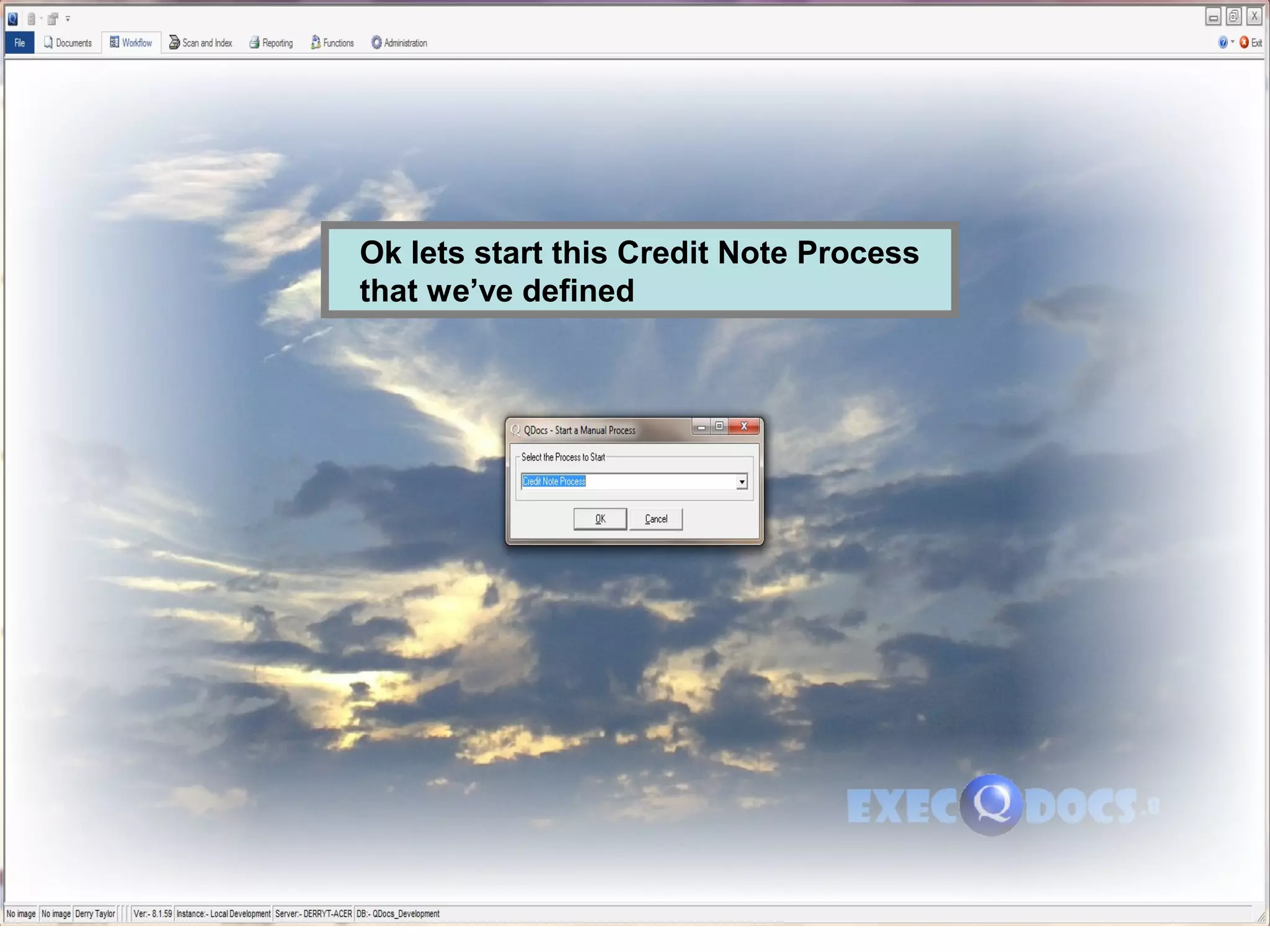Viewport: 1270px width, 952px height.
Task: Click DB:- QDocs_Development status entry
Action: 397,914
